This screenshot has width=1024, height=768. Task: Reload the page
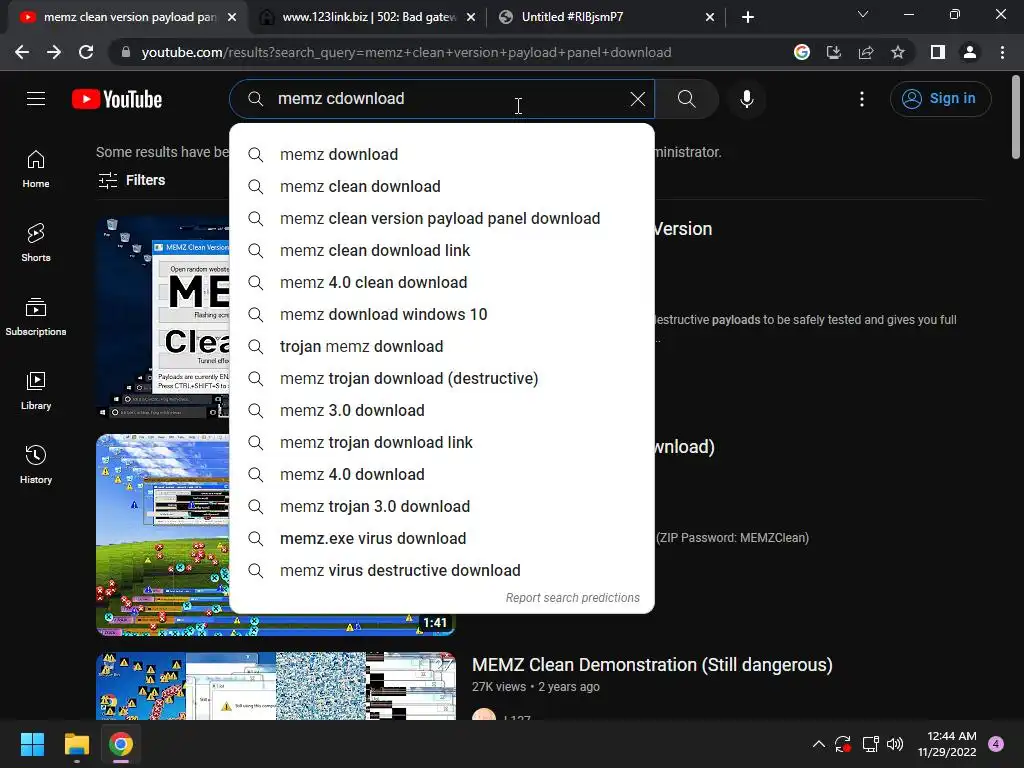tap(86, 52)
